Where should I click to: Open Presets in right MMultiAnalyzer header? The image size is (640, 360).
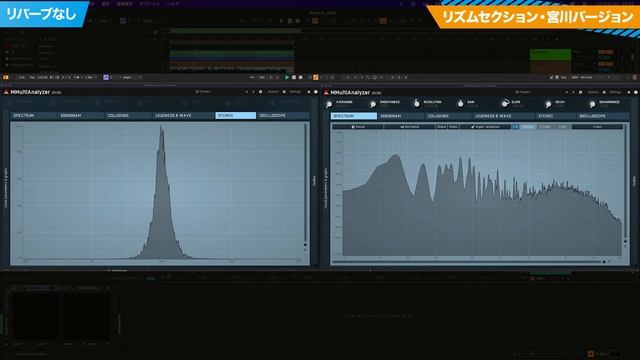tap(523, 92)
